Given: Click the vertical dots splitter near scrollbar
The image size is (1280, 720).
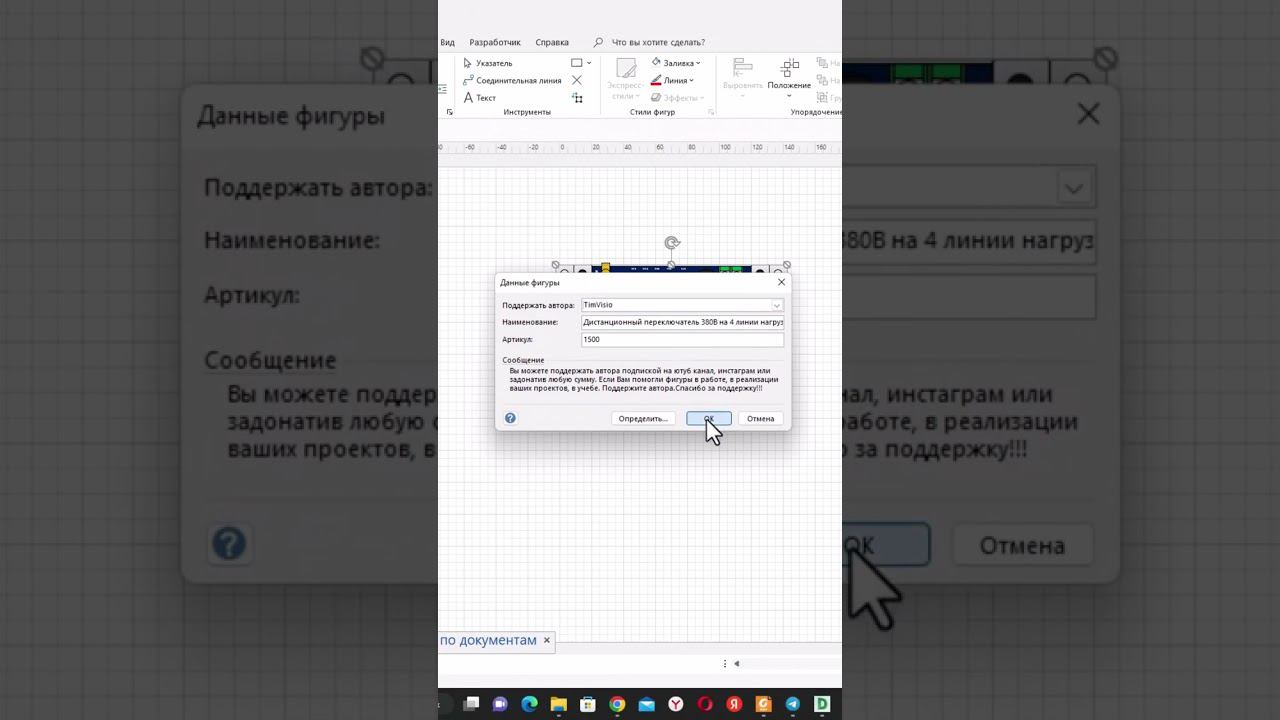Looking at the screenshot, I should coord(725,663).
